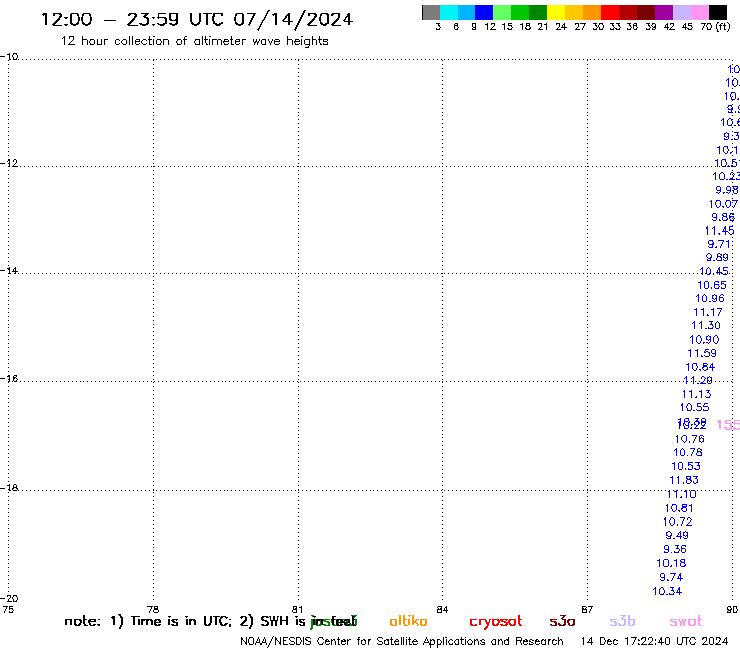Select the latitude axis label -14

click(x=9, y=270)
